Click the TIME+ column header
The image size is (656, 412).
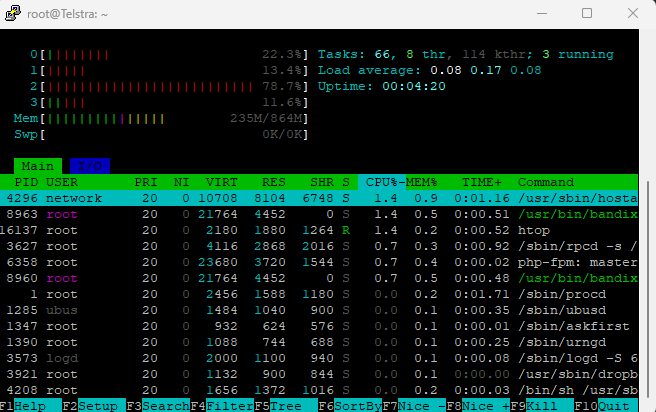pyautogui.click(x=482, y=182)
